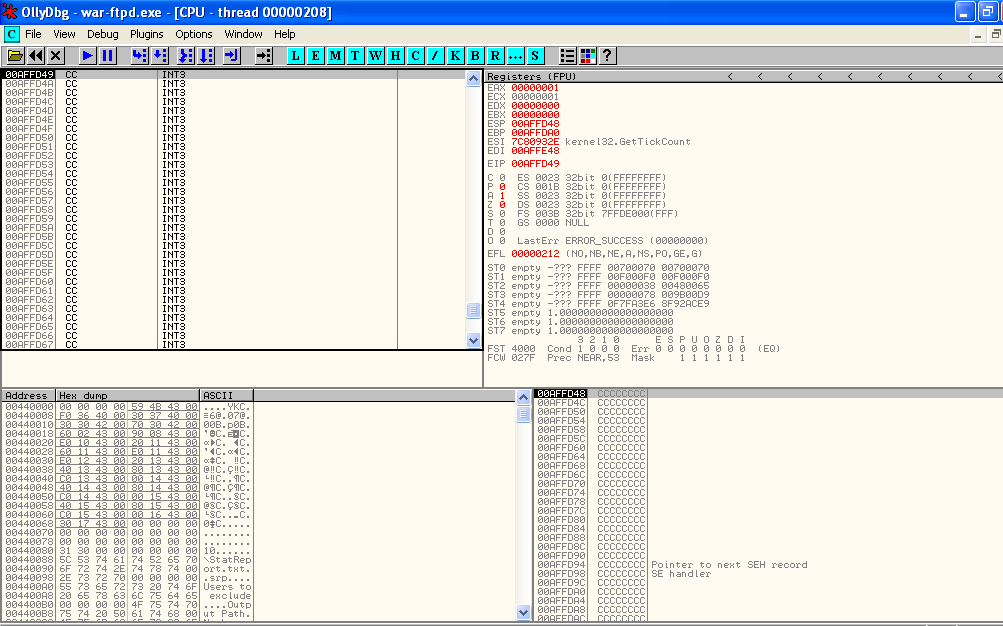Select disassembly row at address 00AFFD50
The width and height of the screenshot is (1003, 626).
click(x=233, y=137)
